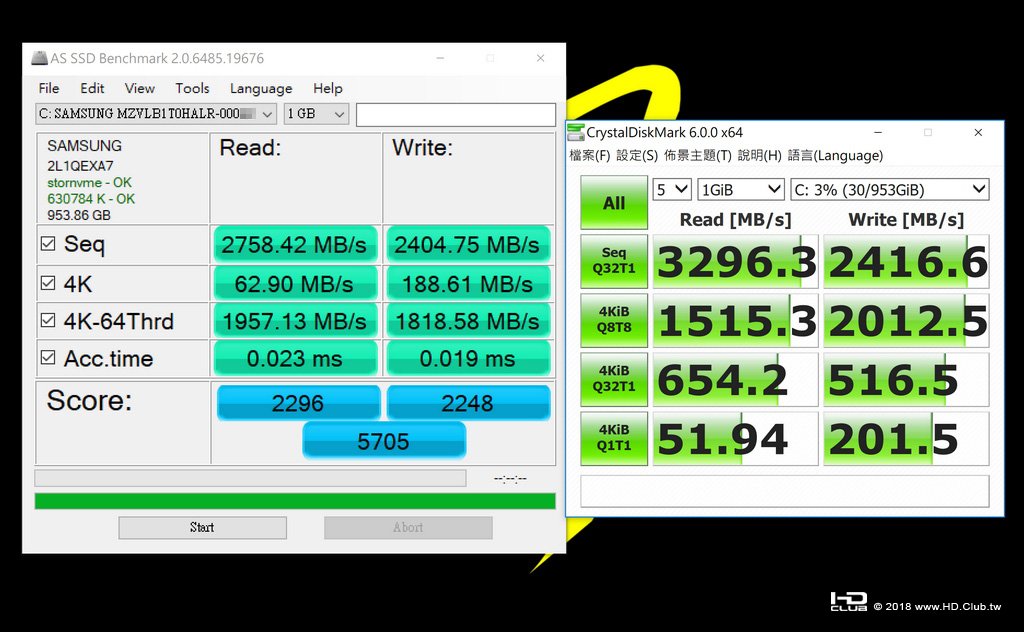Click the 4K-64Thrd write result 1818.58 MB/s
Screen dimensions: 1024x632
pyautogui.click(x=468, y=321)
